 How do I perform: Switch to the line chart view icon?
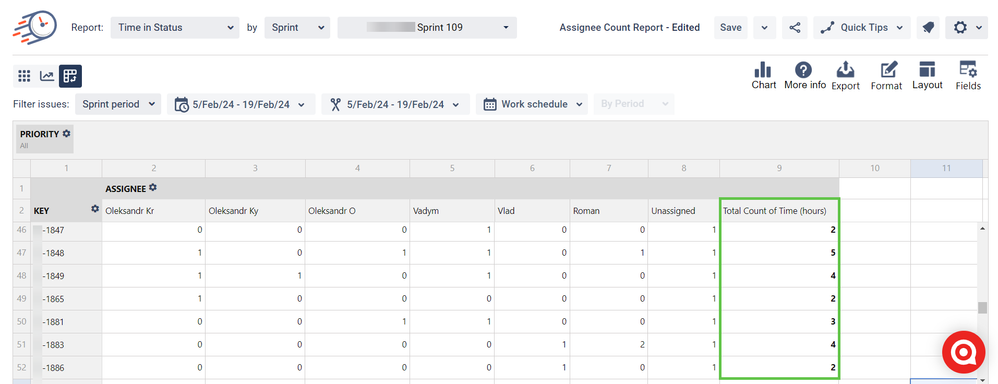[x=47, y=76]
